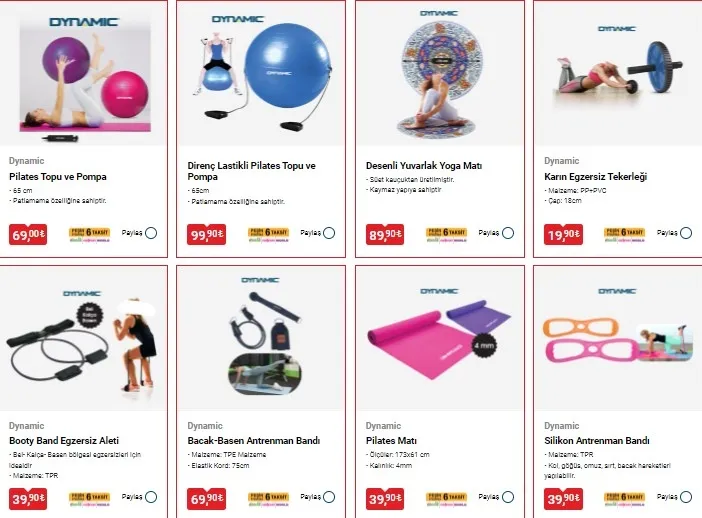Select Paylaş option for Desenli Yuvarlak Yoga Matı

click(x=508, y=233)
